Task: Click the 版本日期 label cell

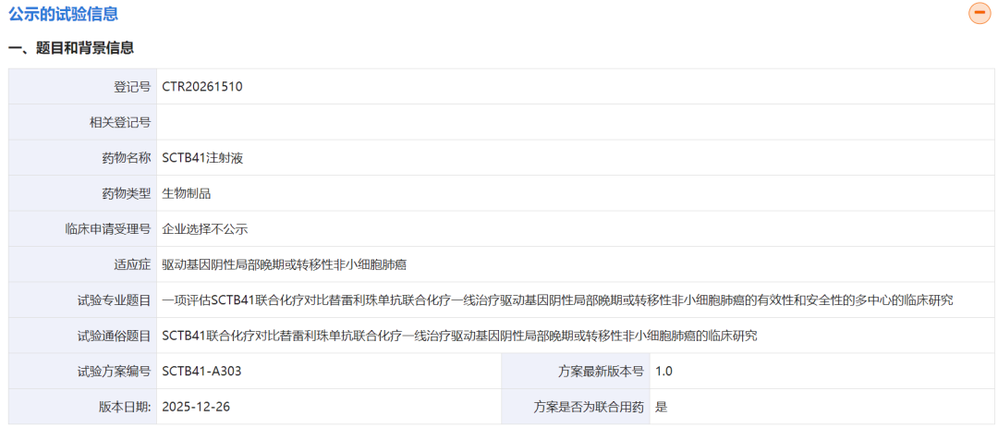Action: pos(83,406)
